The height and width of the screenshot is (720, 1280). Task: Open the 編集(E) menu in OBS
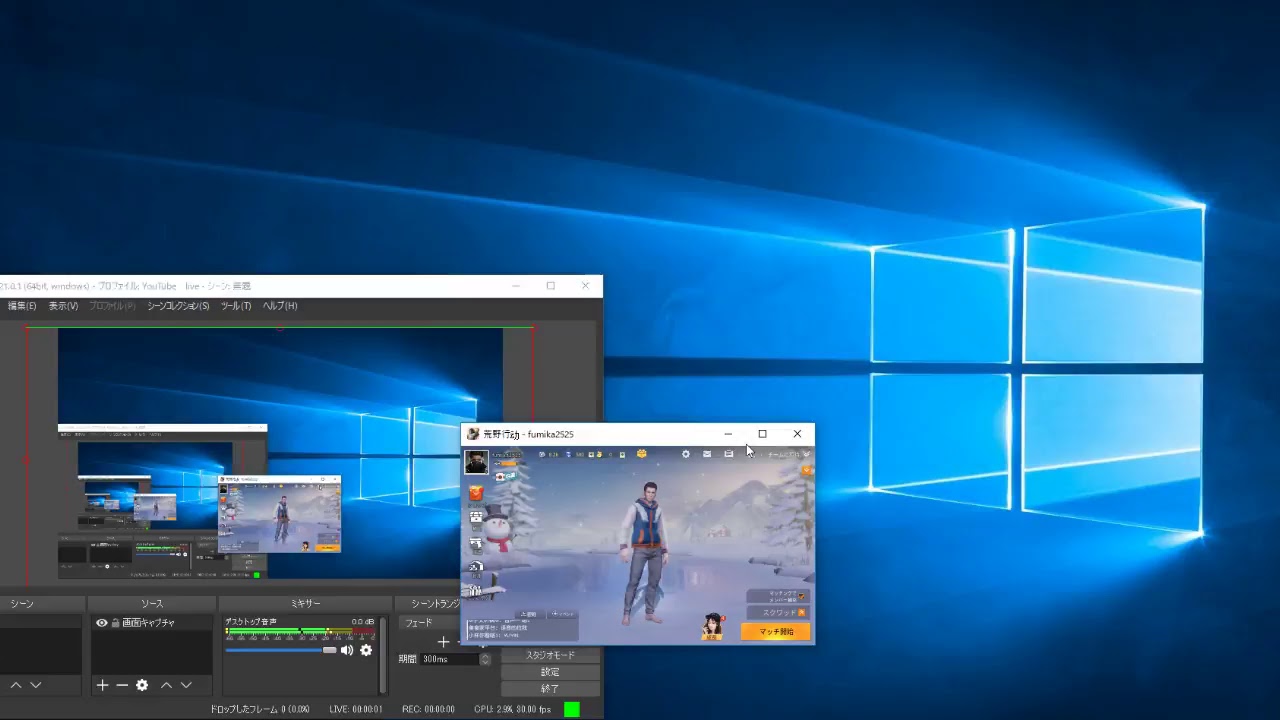22,306
